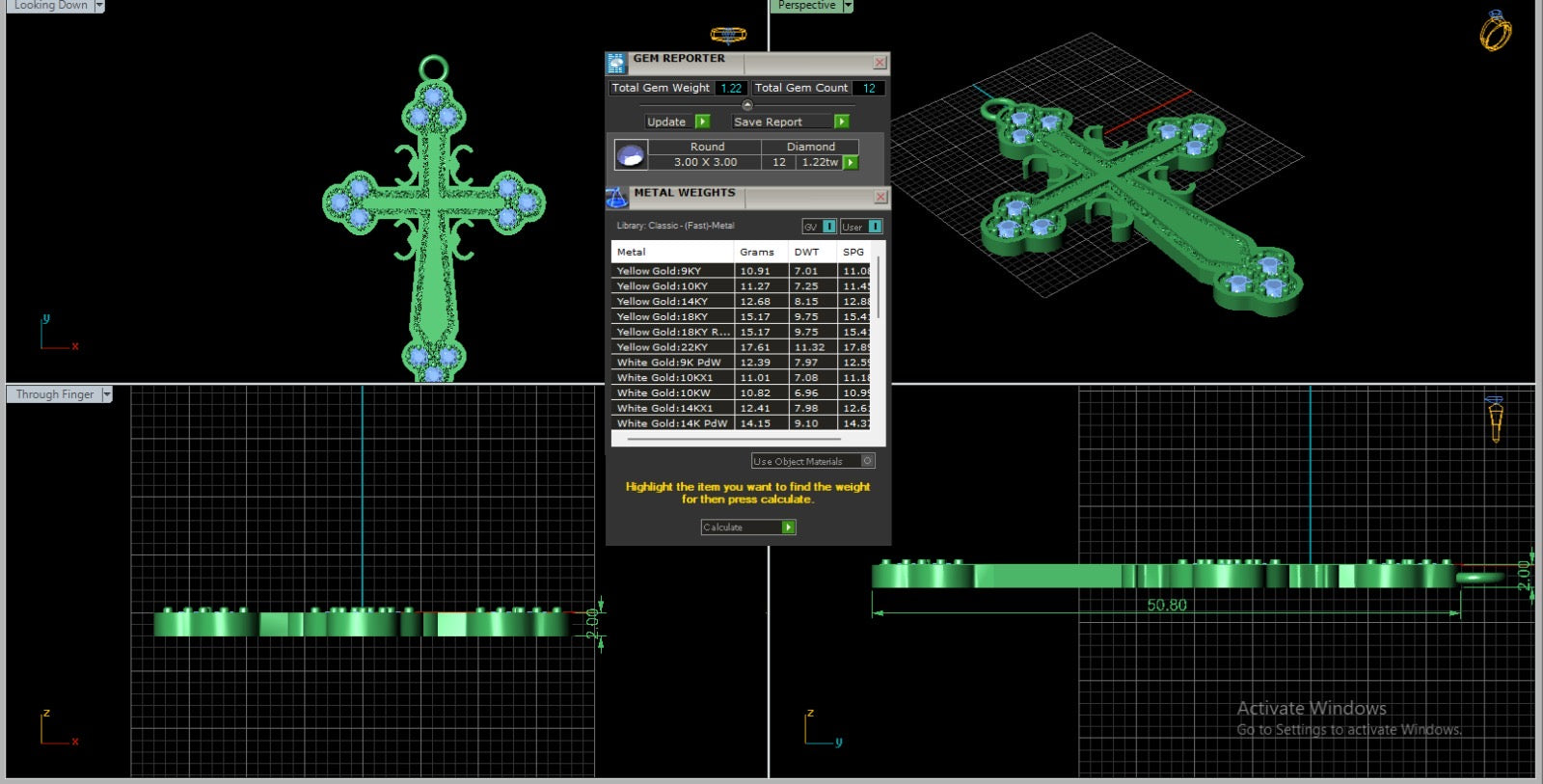1543x784 pixels.
Task: Click the Calculate button
Action: point(748,527)
